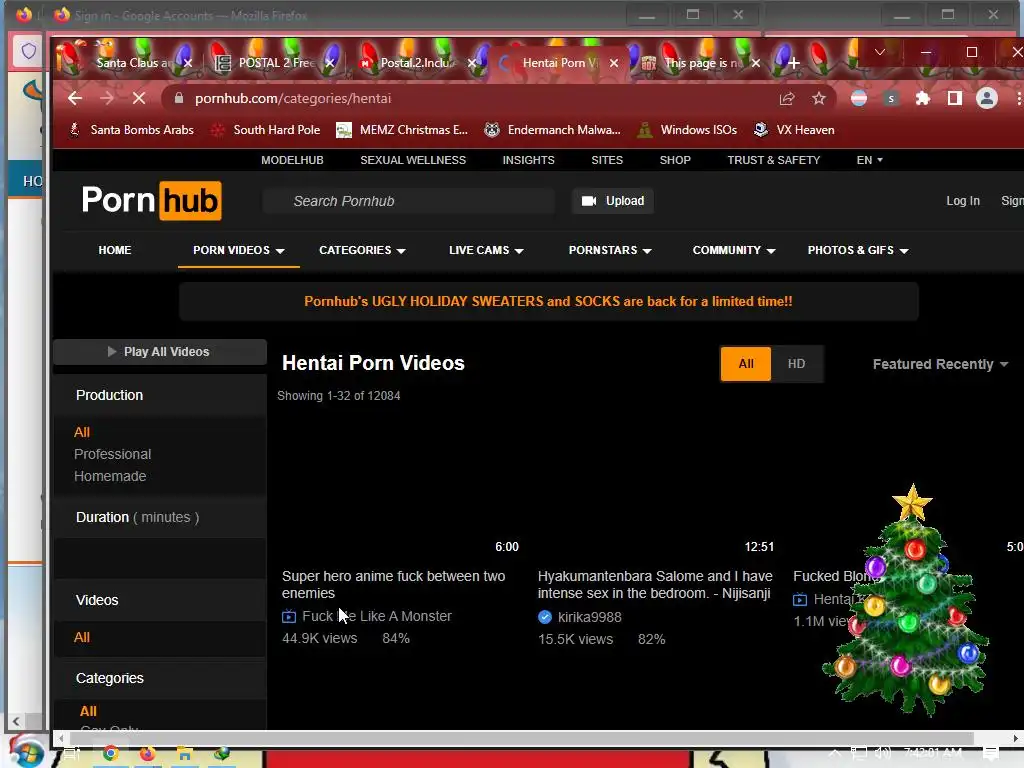1024x768 pixels.
Task: Expand the PHOTOS & GIFS nav dropdown
Action: click(857, 250)
